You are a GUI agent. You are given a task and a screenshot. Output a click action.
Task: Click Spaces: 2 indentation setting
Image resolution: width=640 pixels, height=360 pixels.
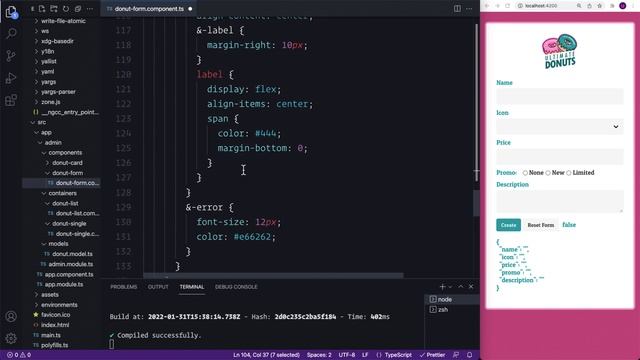[319, 355]
